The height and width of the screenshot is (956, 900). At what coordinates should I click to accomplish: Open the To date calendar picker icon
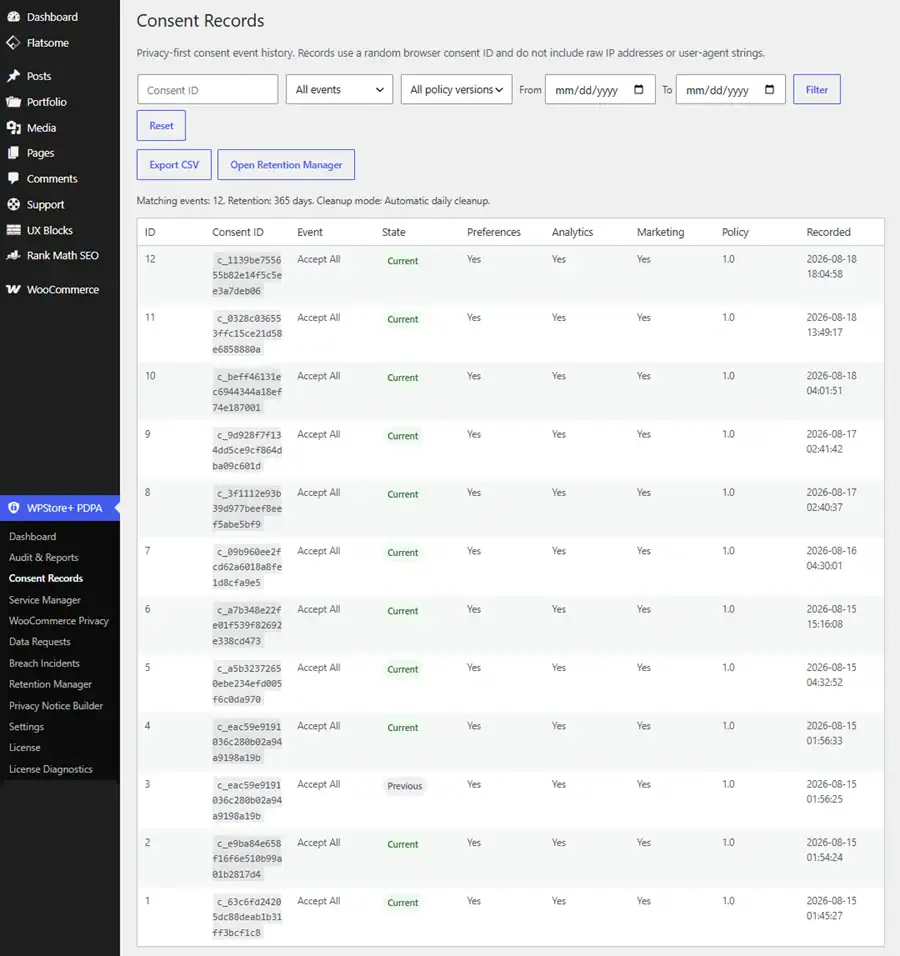(770, 90)
